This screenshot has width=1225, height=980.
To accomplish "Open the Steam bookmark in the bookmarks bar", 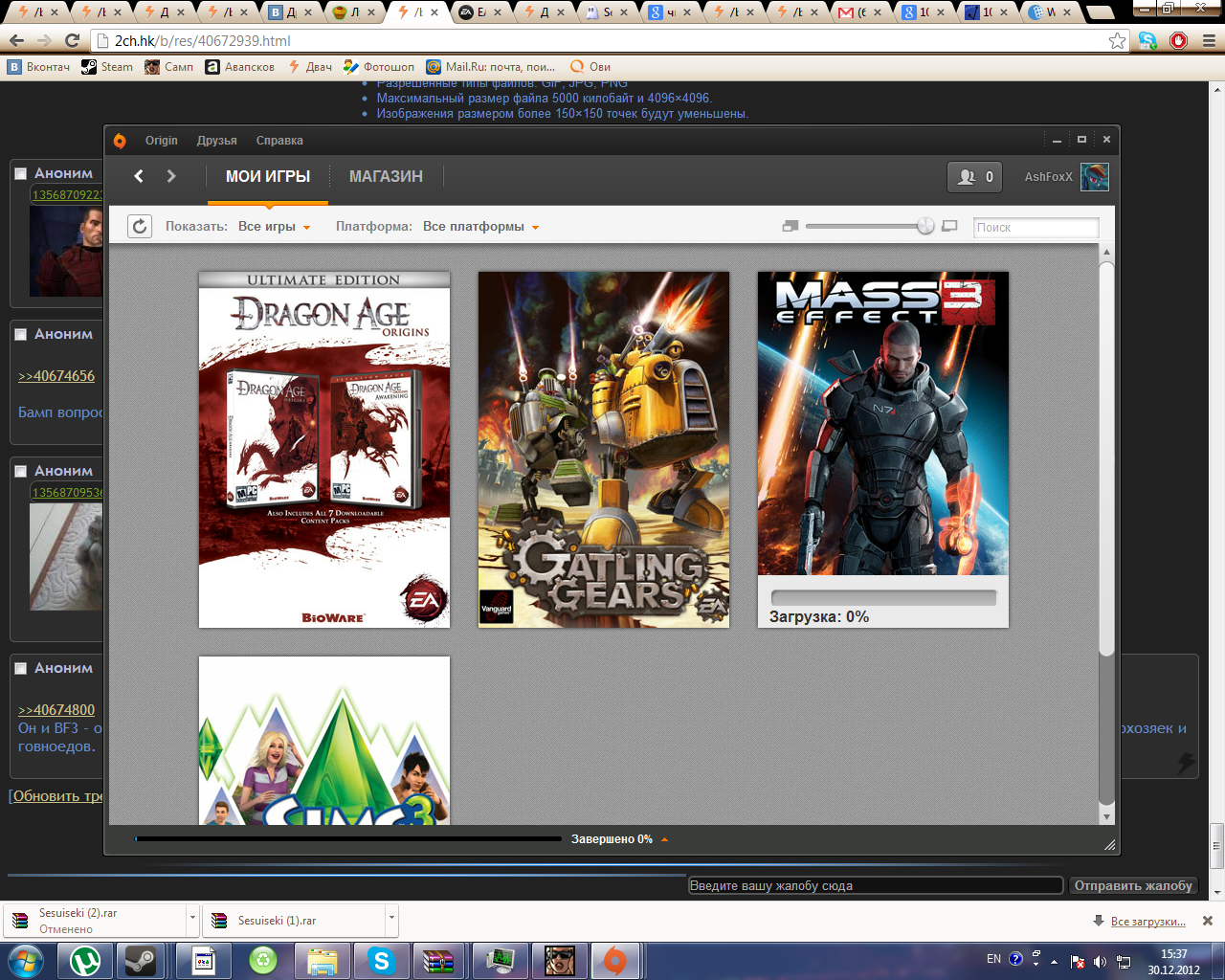I will tap(107, 67).
